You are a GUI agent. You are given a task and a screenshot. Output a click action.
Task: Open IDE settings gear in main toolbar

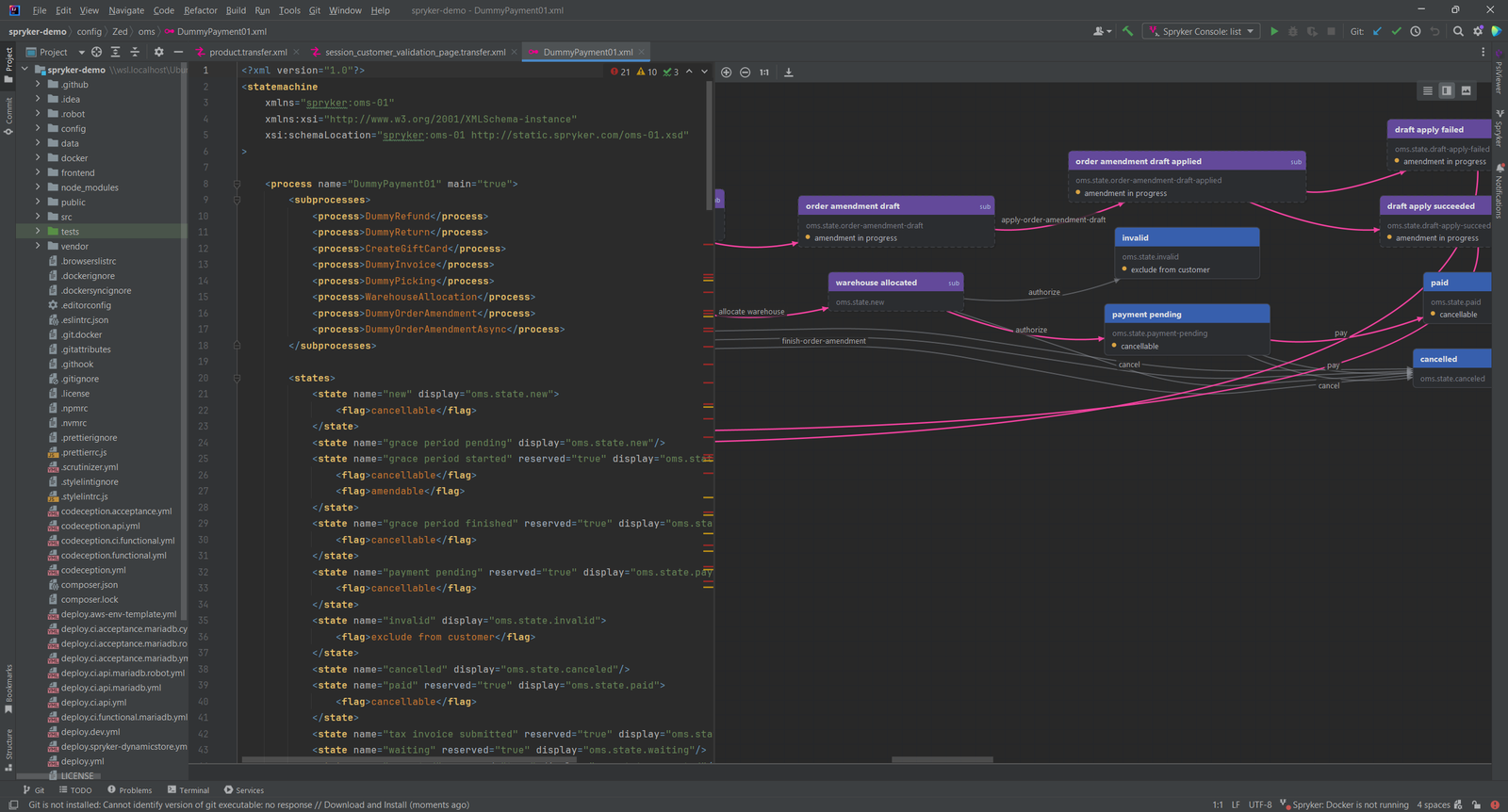1478,31
